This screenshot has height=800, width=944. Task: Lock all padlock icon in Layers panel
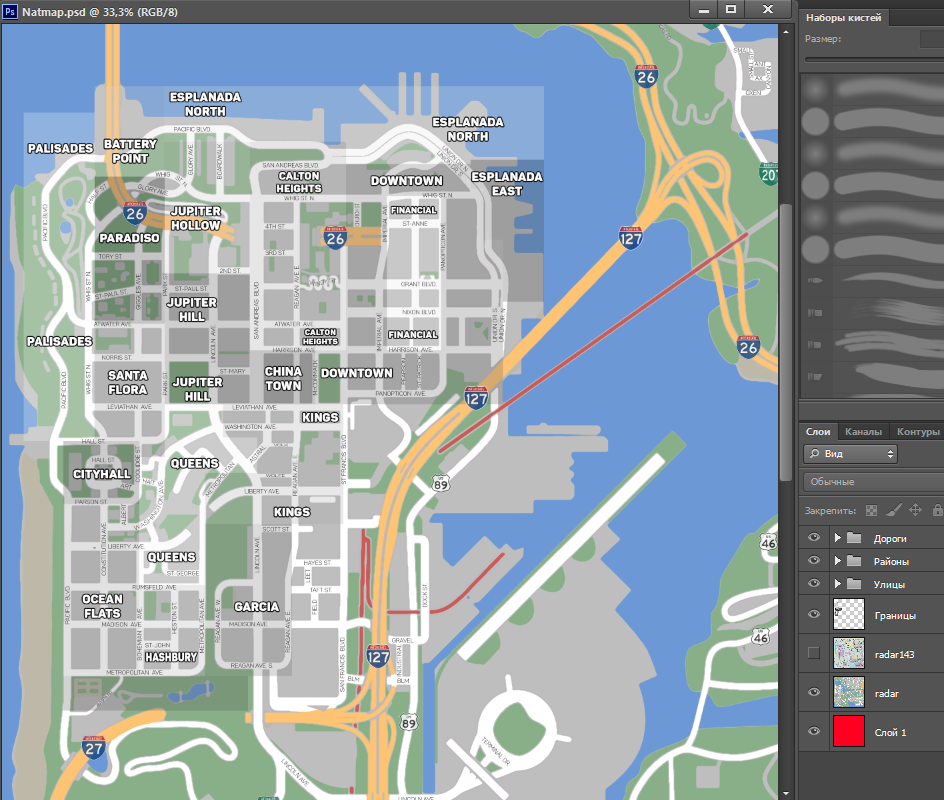pyautogui.click(x=937, y=510)
